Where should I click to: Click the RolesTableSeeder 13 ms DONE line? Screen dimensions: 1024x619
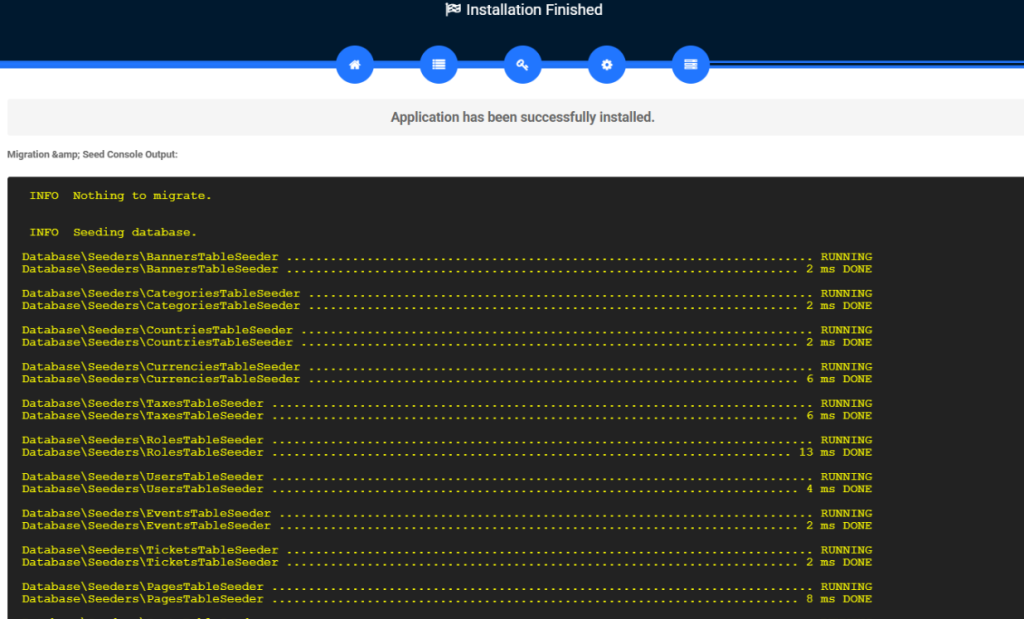tap(446, 452)
